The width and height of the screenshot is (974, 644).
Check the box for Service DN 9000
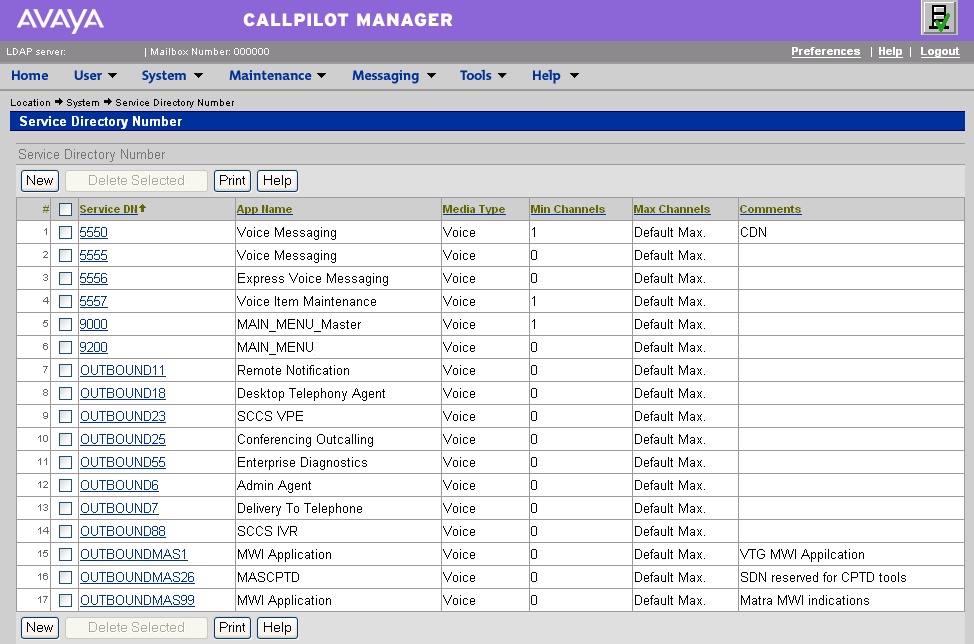point(65,325)
